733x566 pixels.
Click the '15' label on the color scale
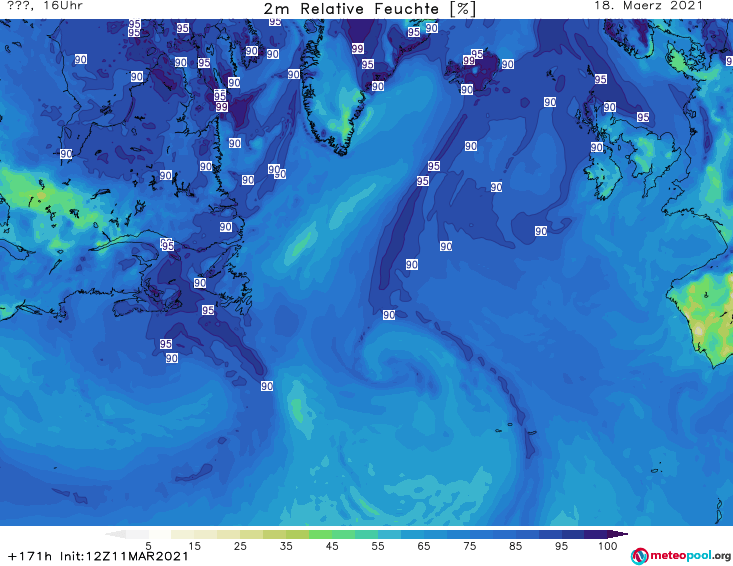[x=194, y=546]
